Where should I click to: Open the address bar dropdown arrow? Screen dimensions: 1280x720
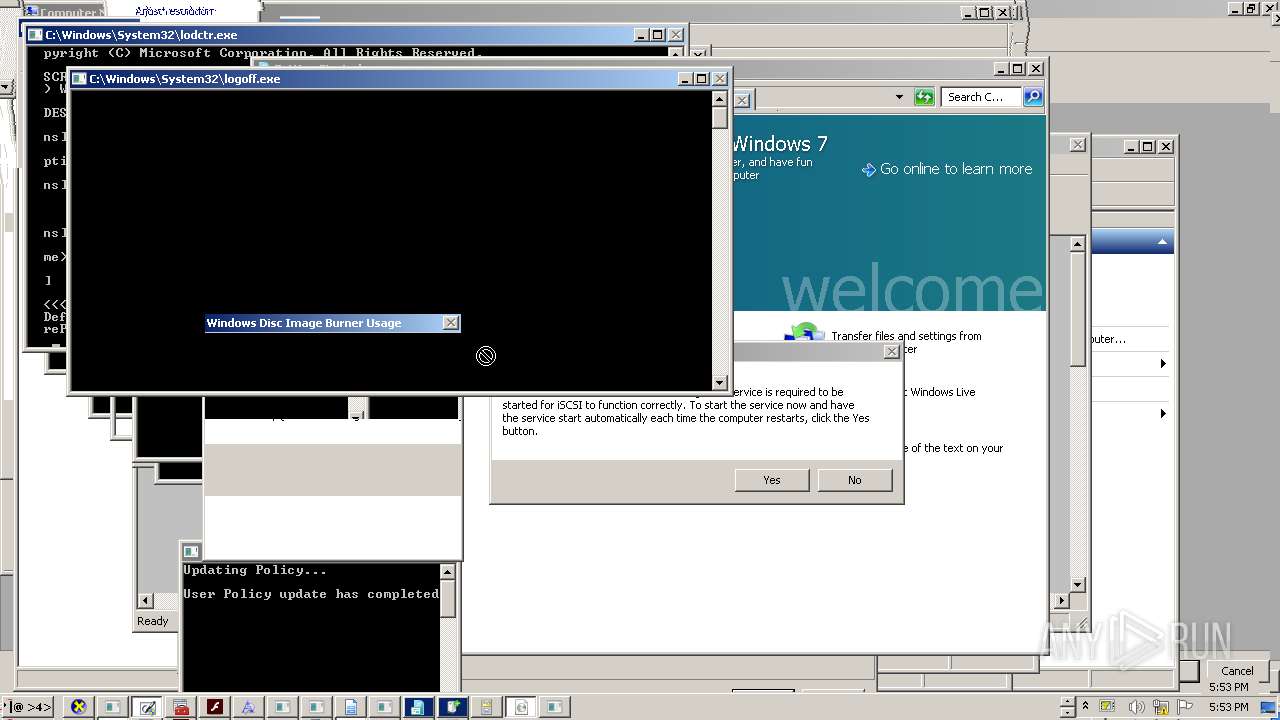point(899,97)
